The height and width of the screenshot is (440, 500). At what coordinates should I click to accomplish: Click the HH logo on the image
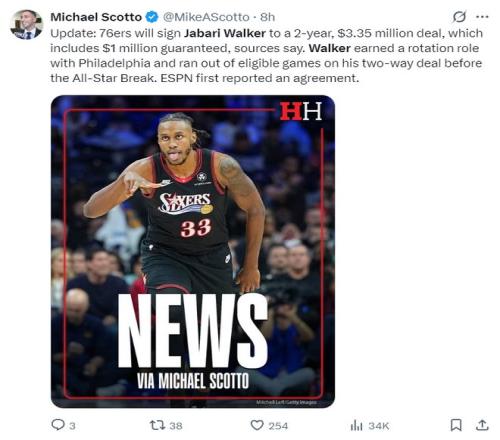coord(301,111)
